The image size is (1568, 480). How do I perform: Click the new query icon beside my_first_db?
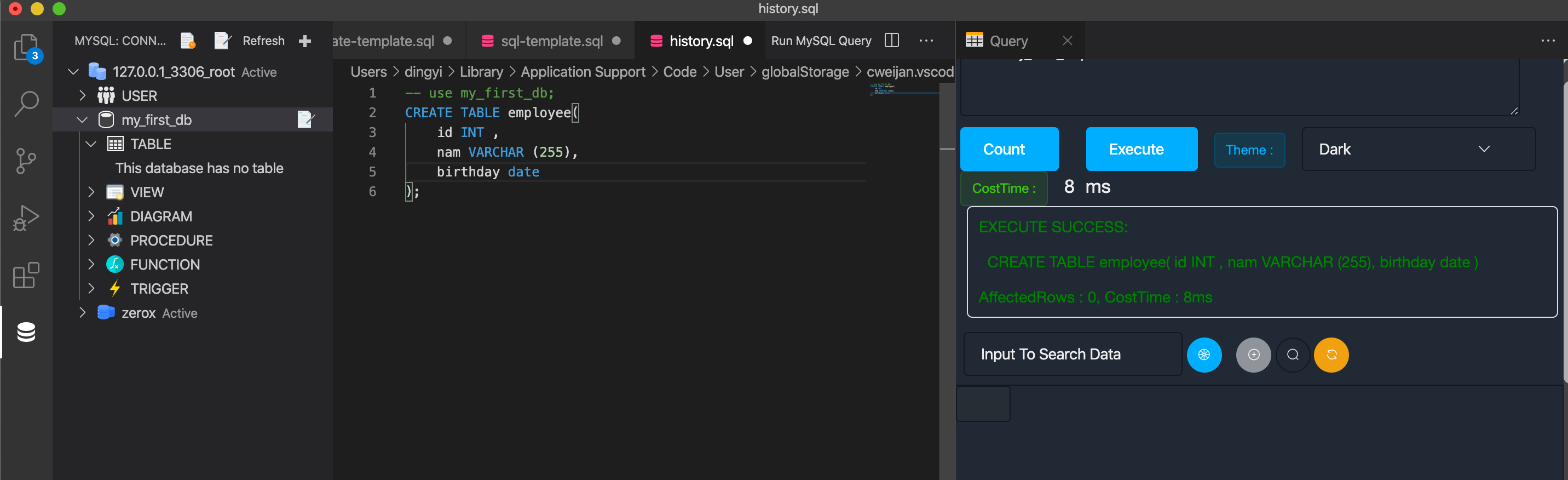pyautogui.click(x=305, y=119)
